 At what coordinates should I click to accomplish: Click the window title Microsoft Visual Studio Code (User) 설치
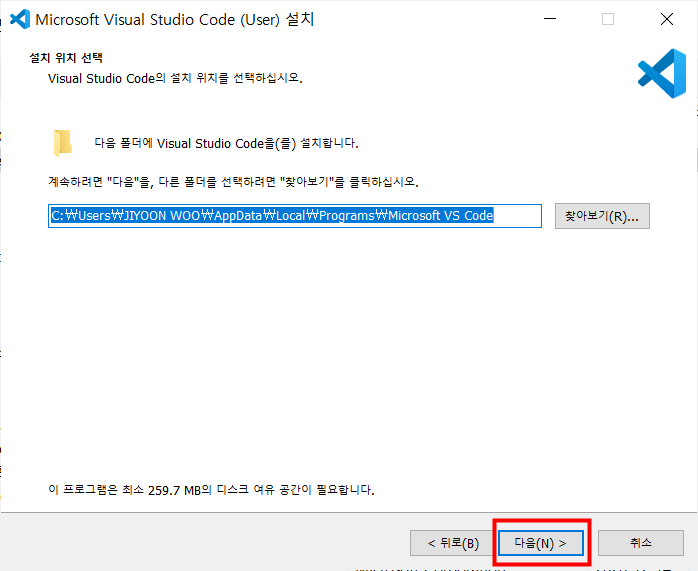tap(175, 20)
